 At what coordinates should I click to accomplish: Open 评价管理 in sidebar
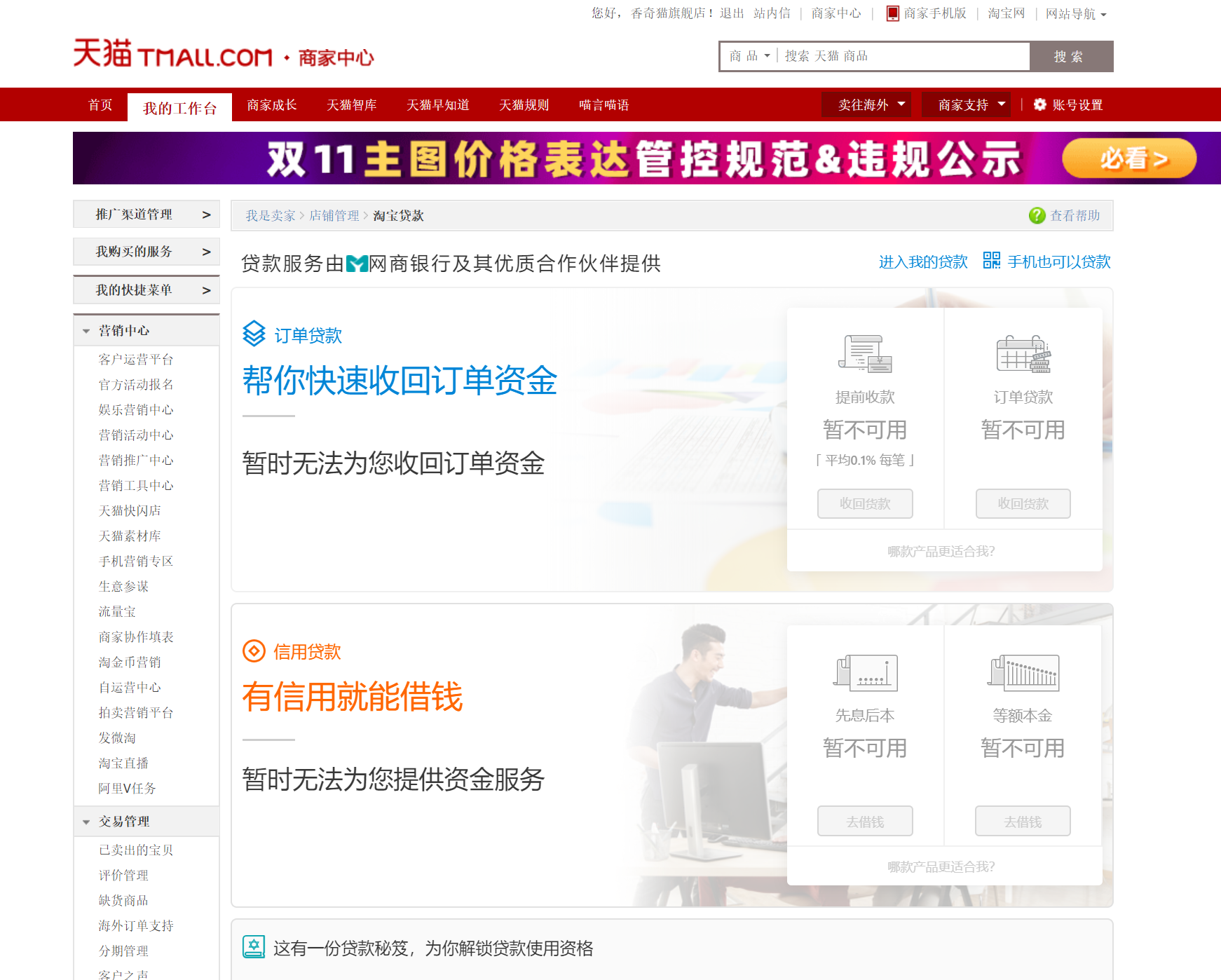coord(123,876)
